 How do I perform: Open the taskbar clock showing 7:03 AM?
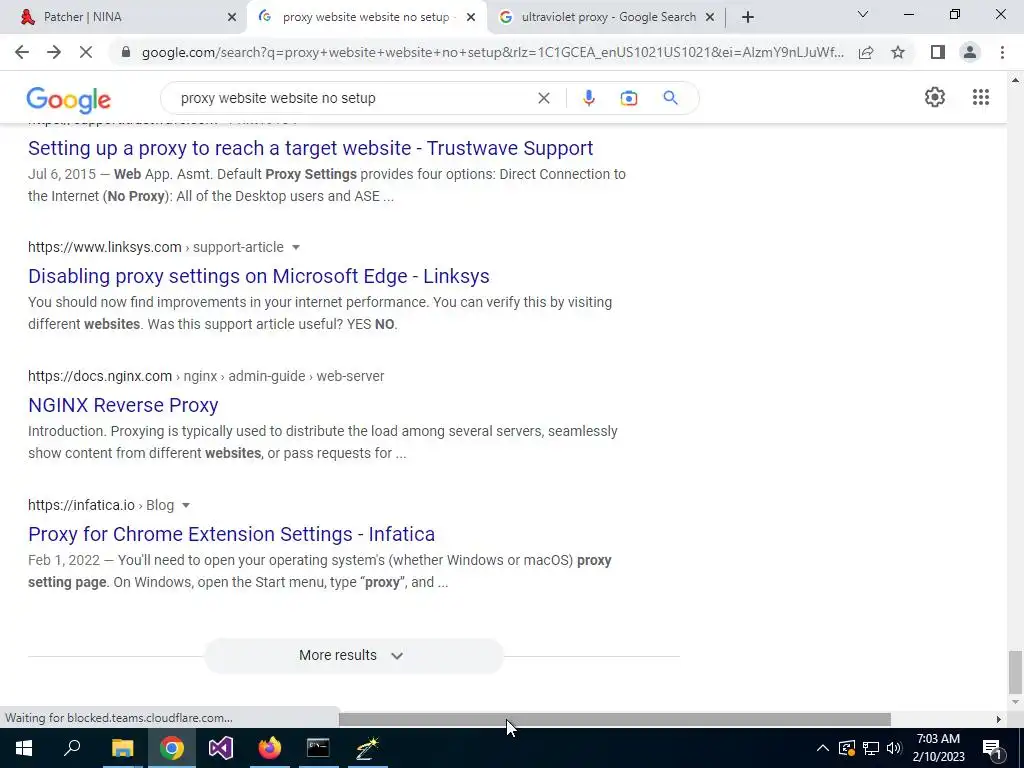point(938,748)
